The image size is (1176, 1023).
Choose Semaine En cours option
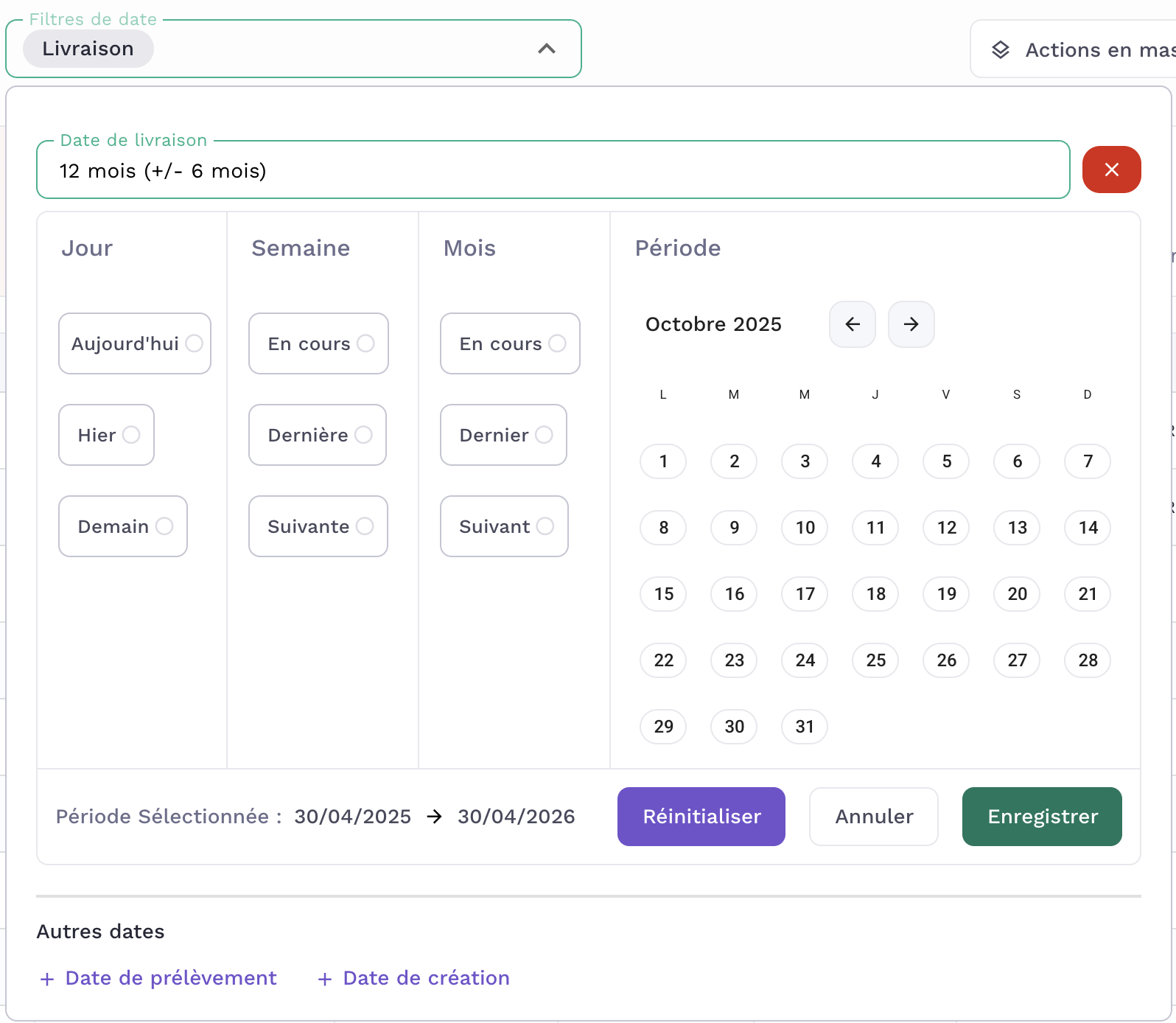click(x=365, y=343)
